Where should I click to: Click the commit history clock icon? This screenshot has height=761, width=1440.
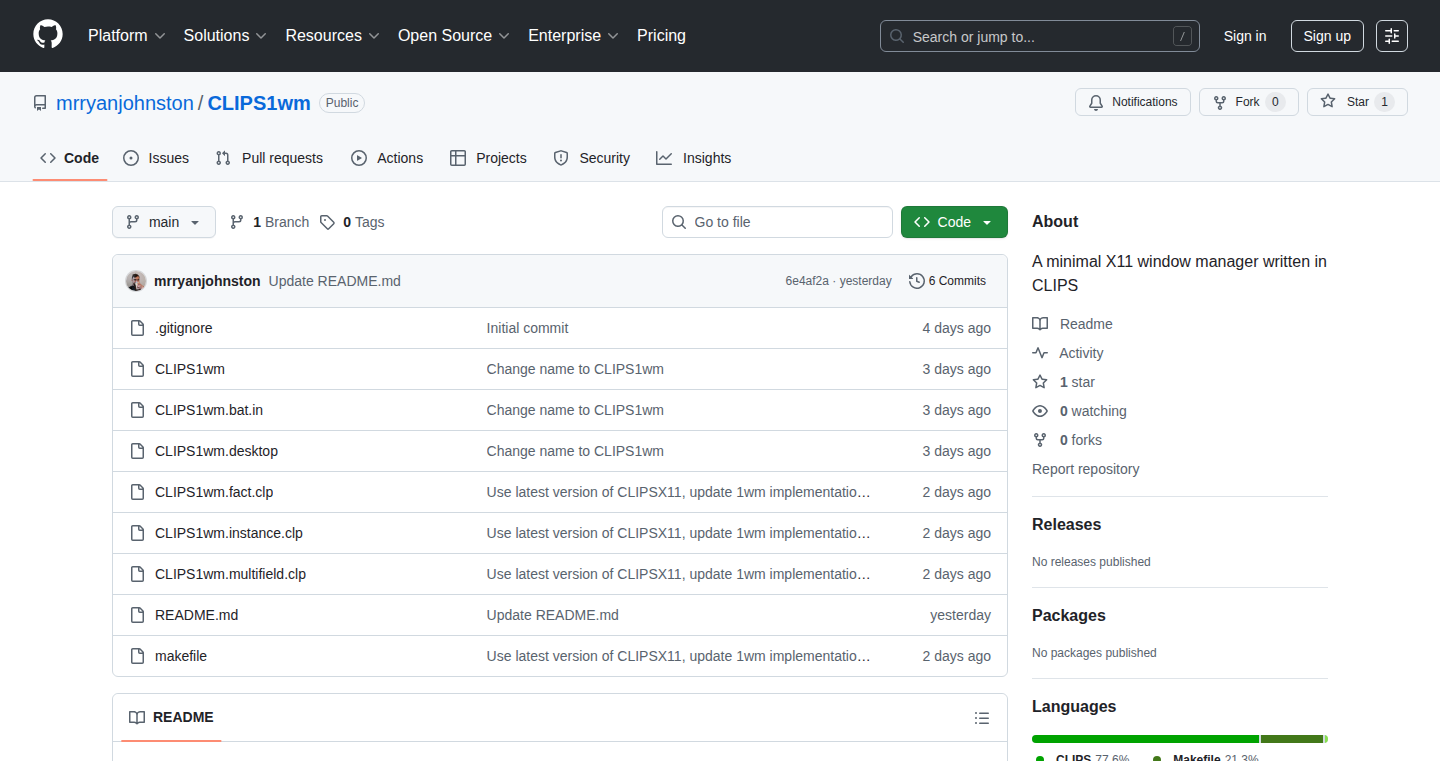pos(916,281)
